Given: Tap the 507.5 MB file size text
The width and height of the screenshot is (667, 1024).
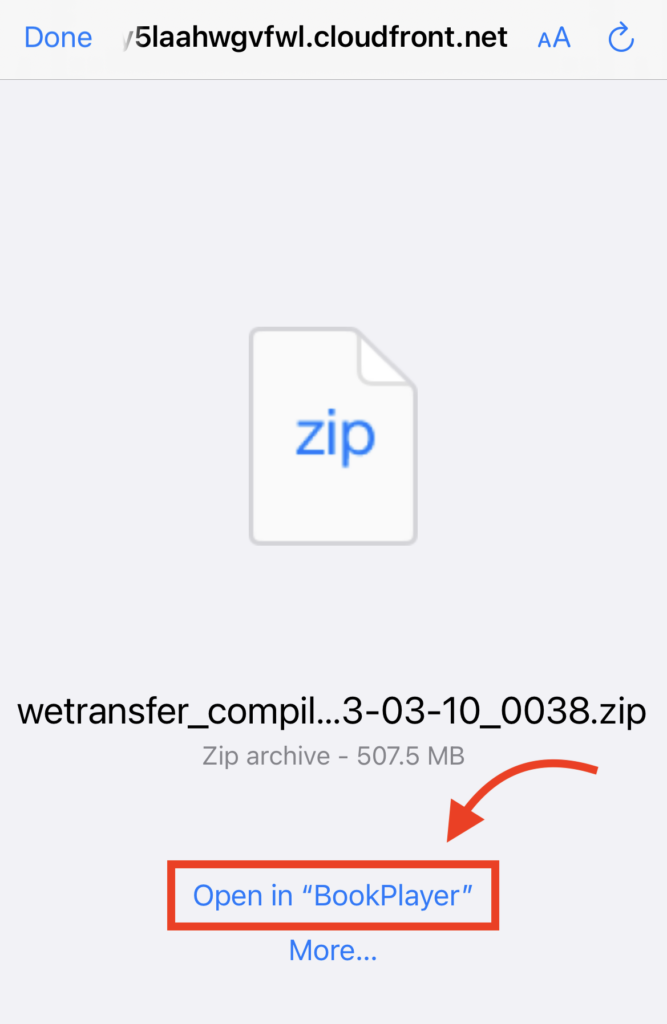Looking at the screenshot, I should point(410,756).
